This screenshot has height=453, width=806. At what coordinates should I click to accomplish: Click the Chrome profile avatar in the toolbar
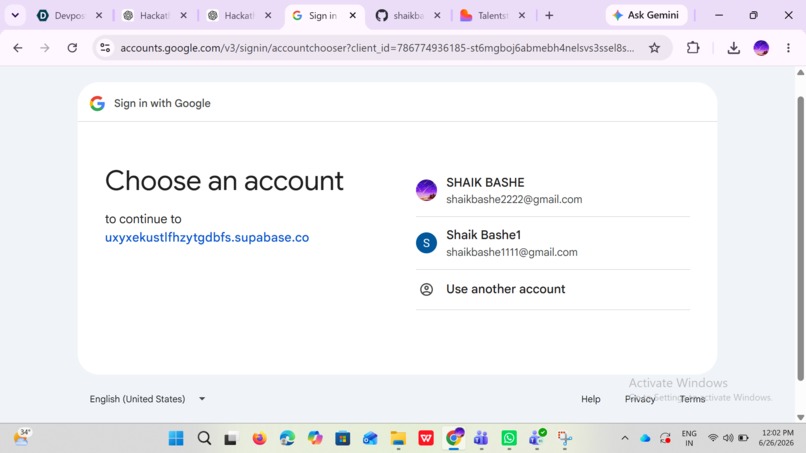point(761,48)
